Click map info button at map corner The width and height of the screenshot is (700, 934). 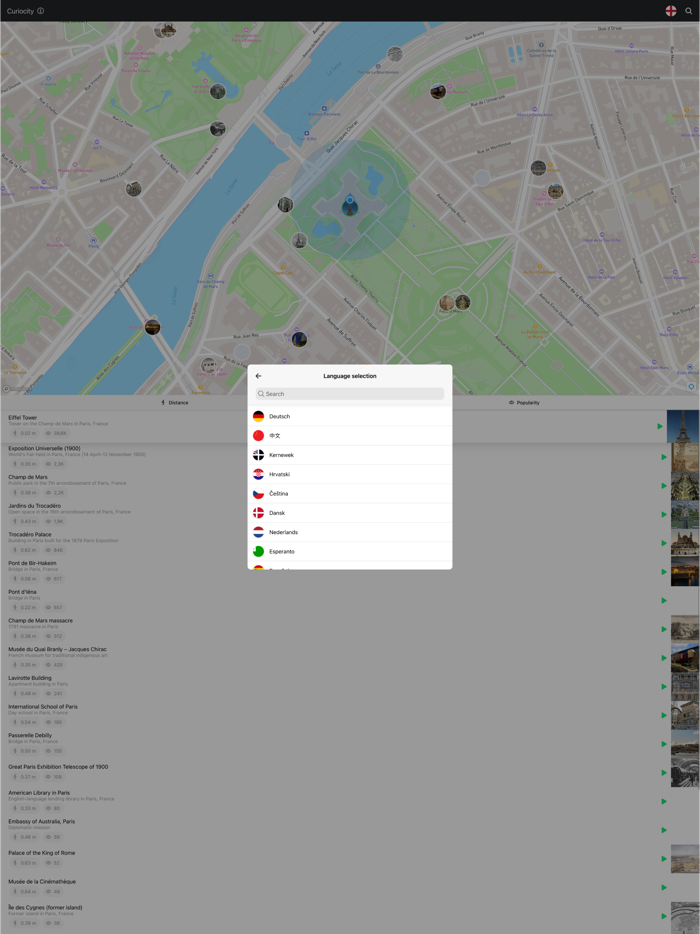pos(691,387)
